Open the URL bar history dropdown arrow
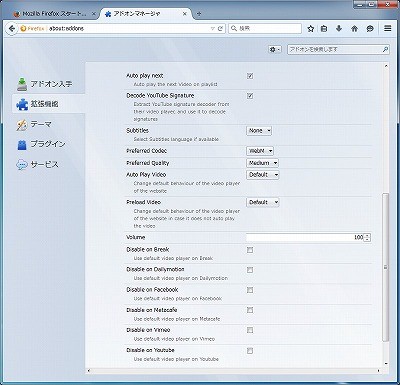The height and width of the screenshot is (385, 400). tap(213, 29)
